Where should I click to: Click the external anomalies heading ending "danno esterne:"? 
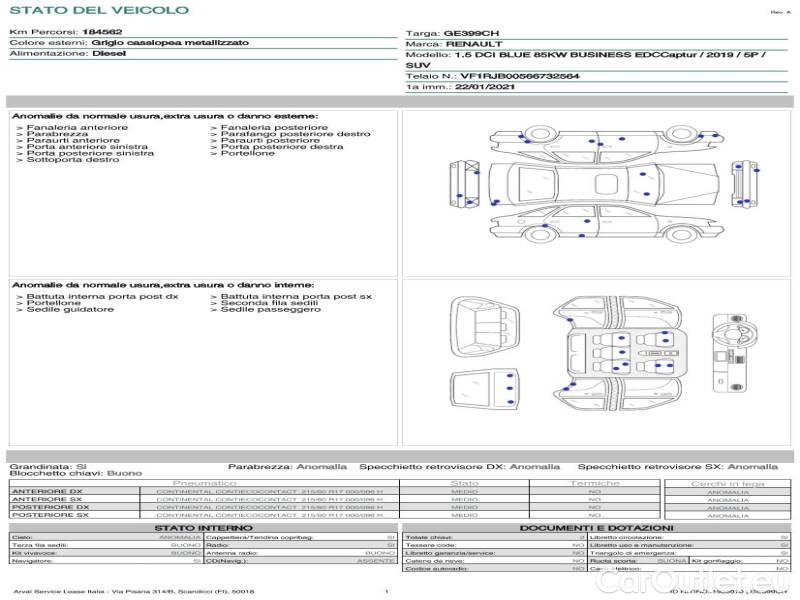point(165,116)
